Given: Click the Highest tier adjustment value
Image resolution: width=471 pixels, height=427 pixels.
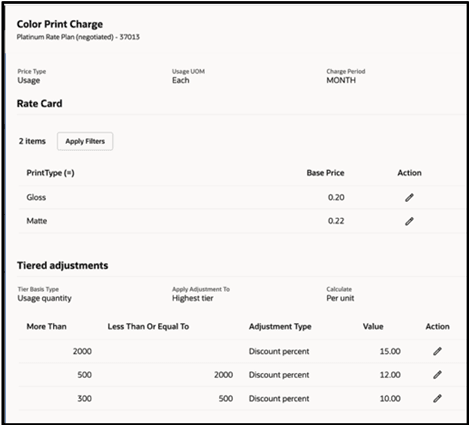Looking at the screenshot, I should (x=193, y=298).
